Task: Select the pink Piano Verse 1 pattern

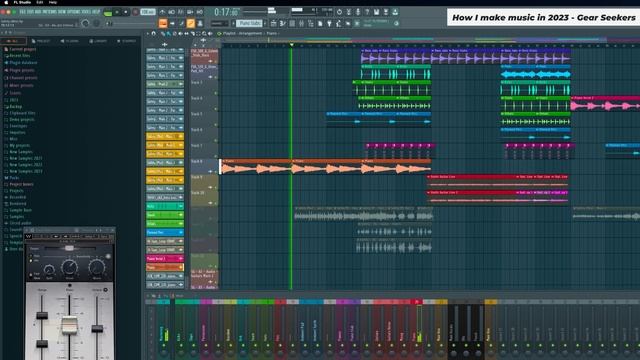Action: 165,259
